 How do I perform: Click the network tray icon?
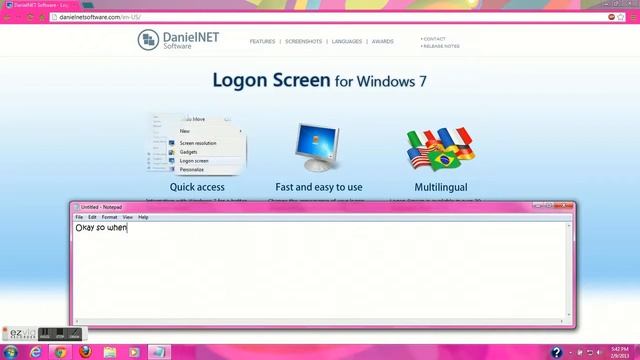(x=589, y=352)
